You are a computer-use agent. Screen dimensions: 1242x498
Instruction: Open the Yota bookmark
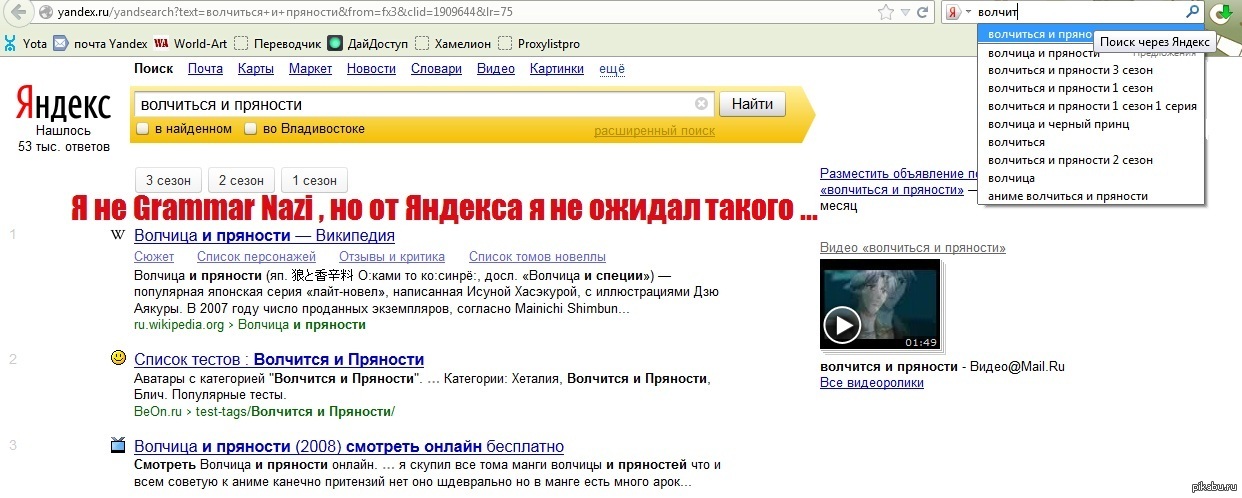(25, 43)
